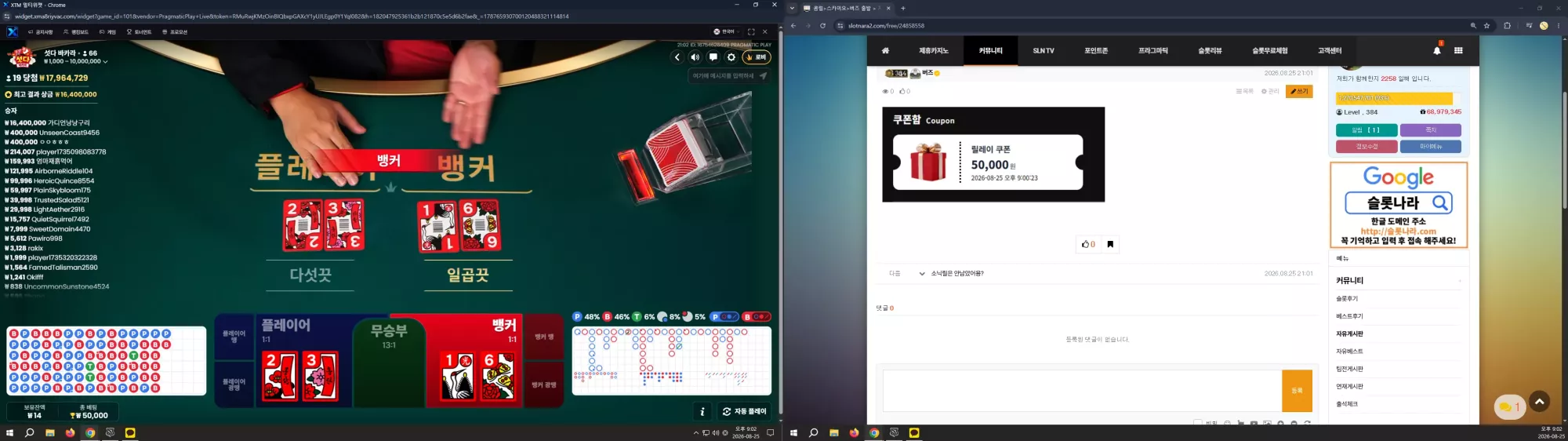
Task: Expand the next-post chevron near 다음
Action: pos(922,274)
